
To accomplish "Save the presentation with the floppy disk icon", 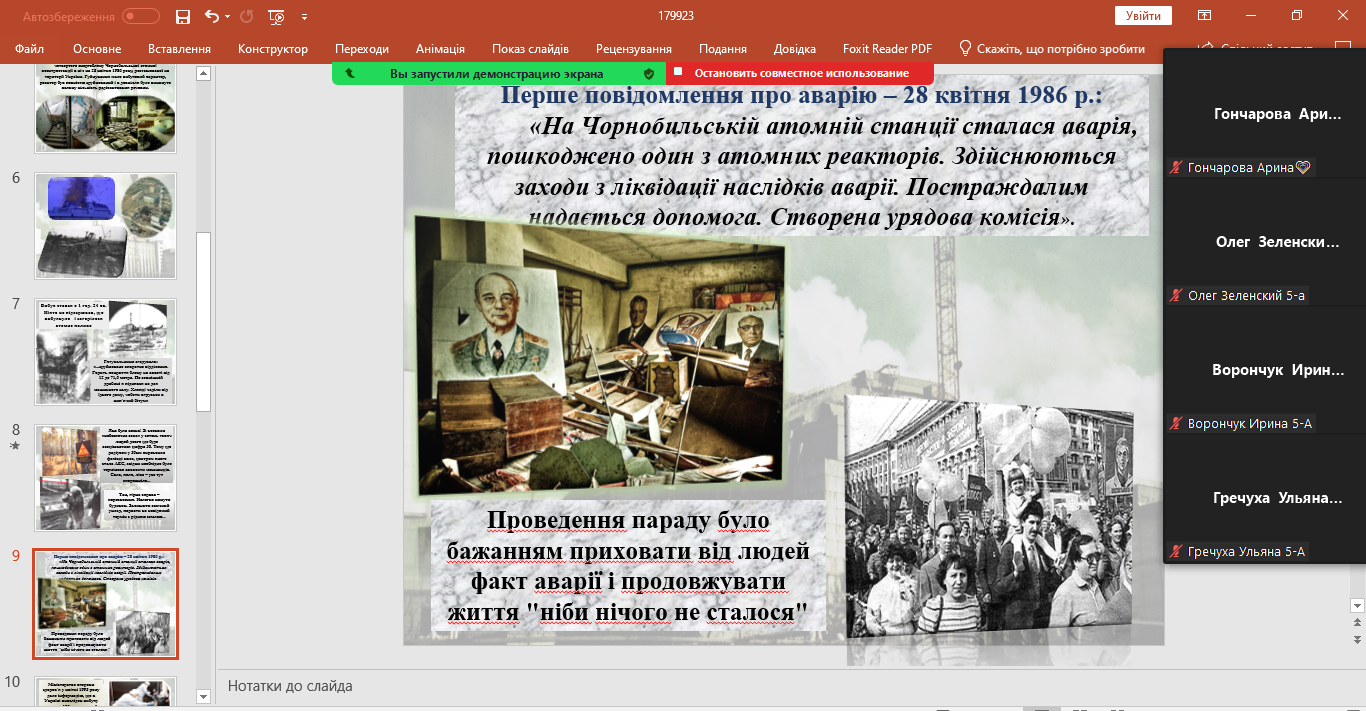I will (182, 16).
